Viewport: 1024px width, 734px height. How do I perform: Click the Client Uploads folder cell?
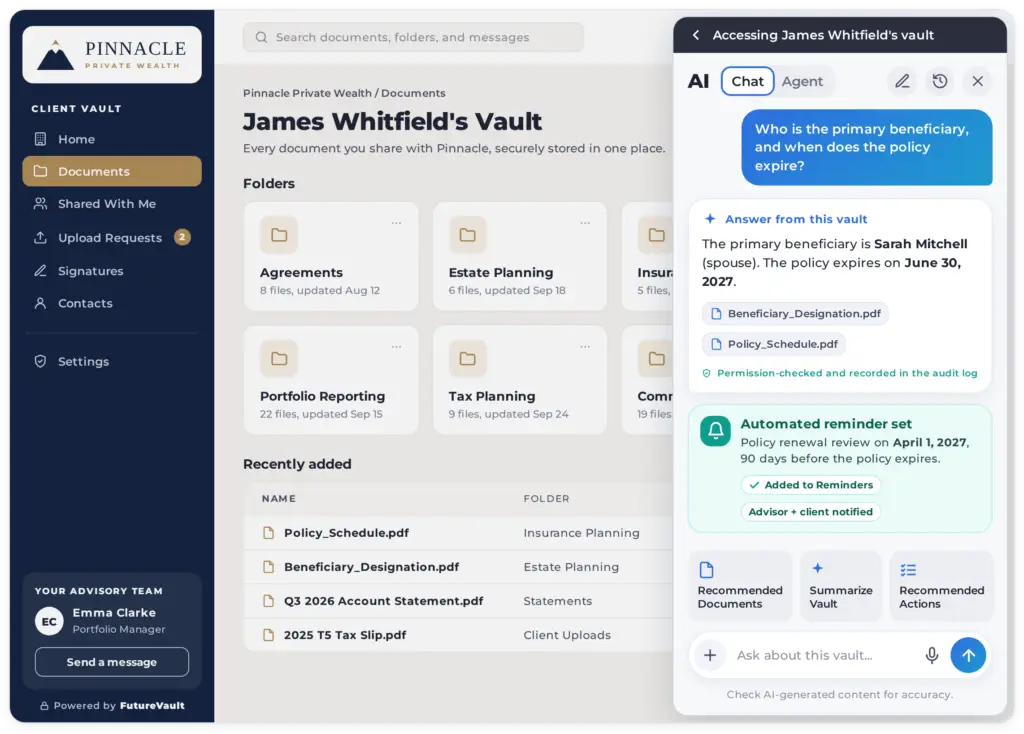567,635
